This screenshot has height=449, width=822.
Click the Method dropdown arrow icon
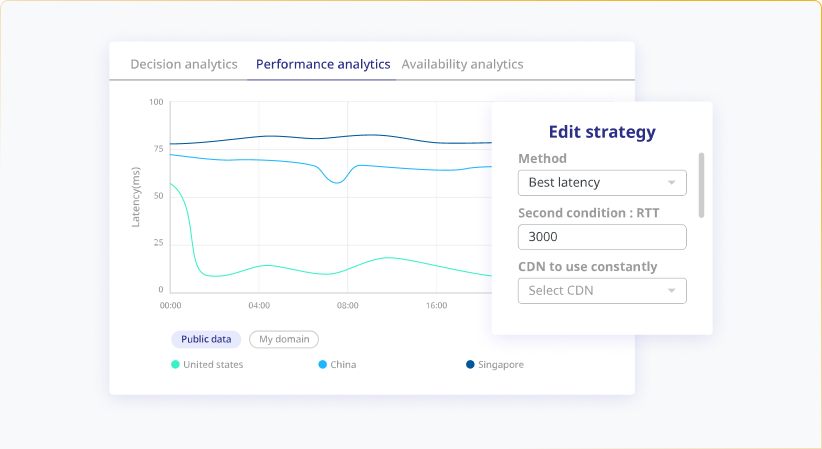(x=672, y=183)
